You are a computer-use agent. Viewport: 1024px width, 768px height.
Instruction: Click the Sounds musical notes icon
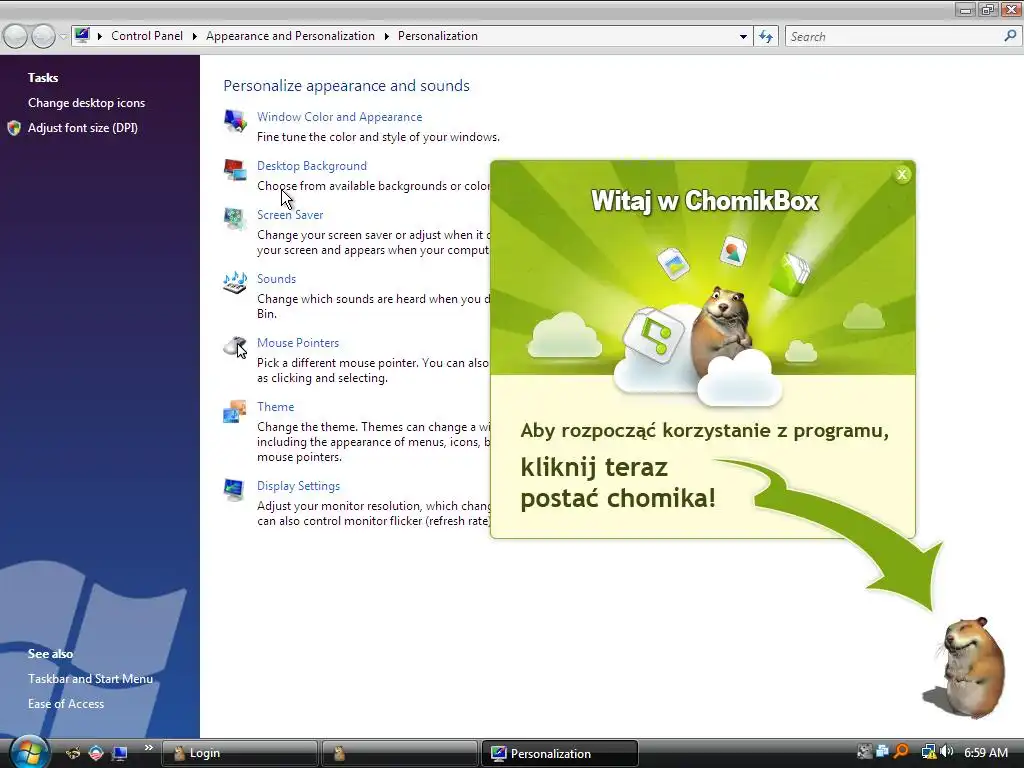click(x=235, y=283)
